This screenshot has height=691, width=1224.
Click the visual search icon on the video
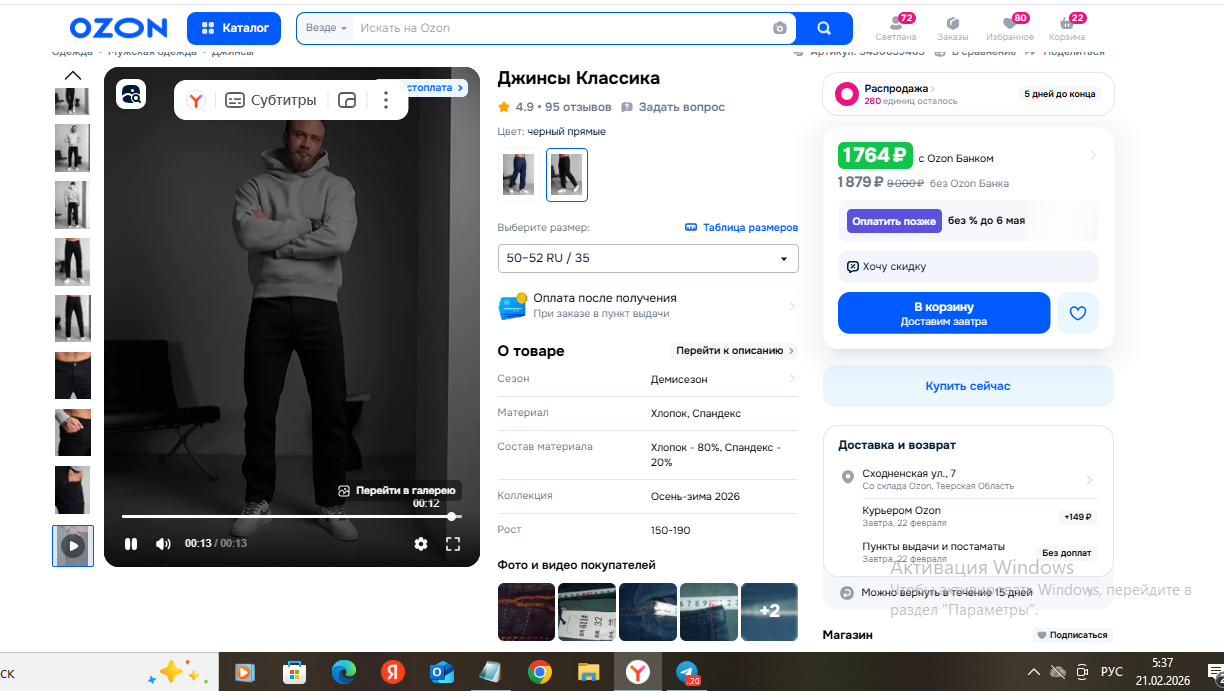(132, 95)
